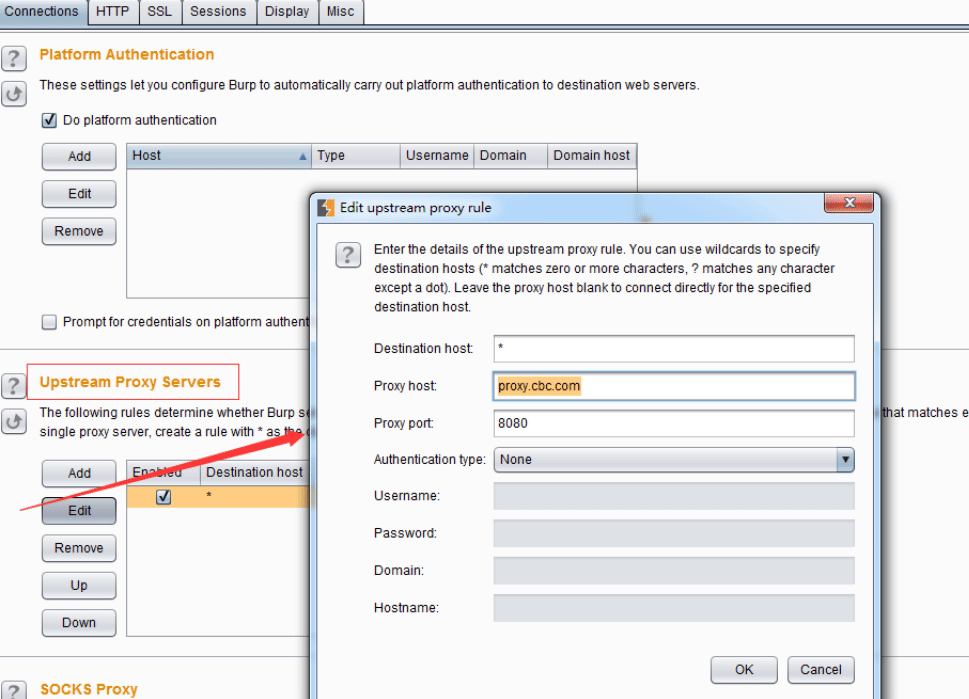
Task: Switch to the SSL tab
Action: 159,12
